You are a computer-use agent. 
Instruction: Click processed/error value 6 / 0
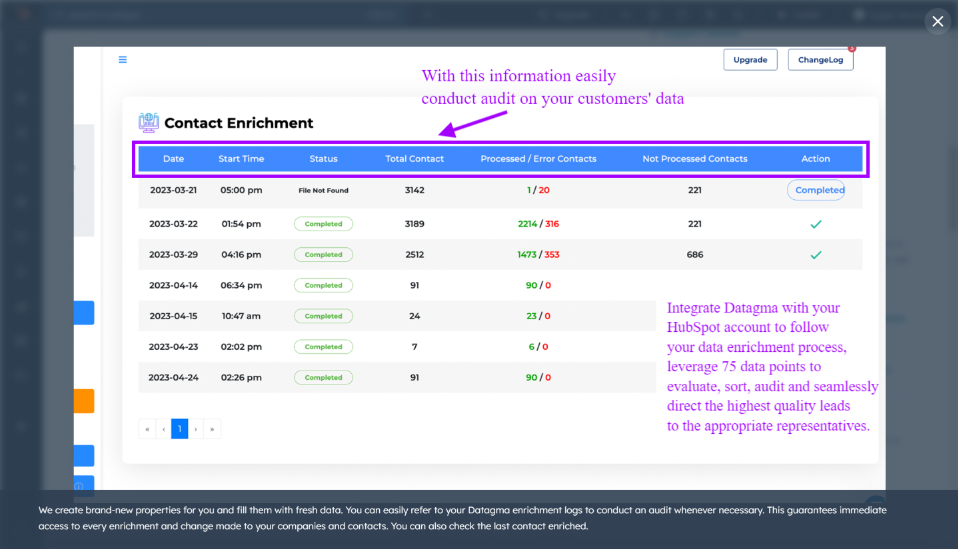538,347
